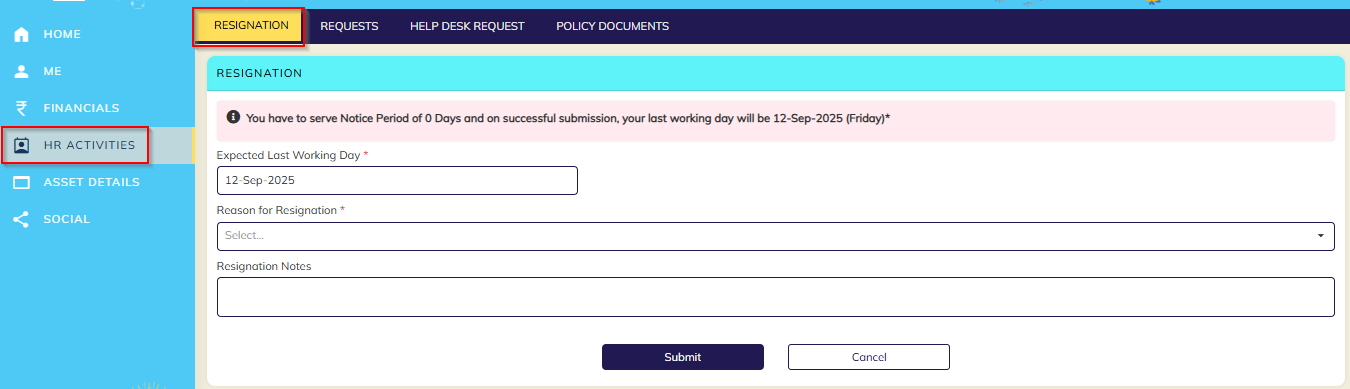The height and width of the screenshot is (389, 1350).
Task: Focus the Resignation Notes text box
Action: (776, 297)
